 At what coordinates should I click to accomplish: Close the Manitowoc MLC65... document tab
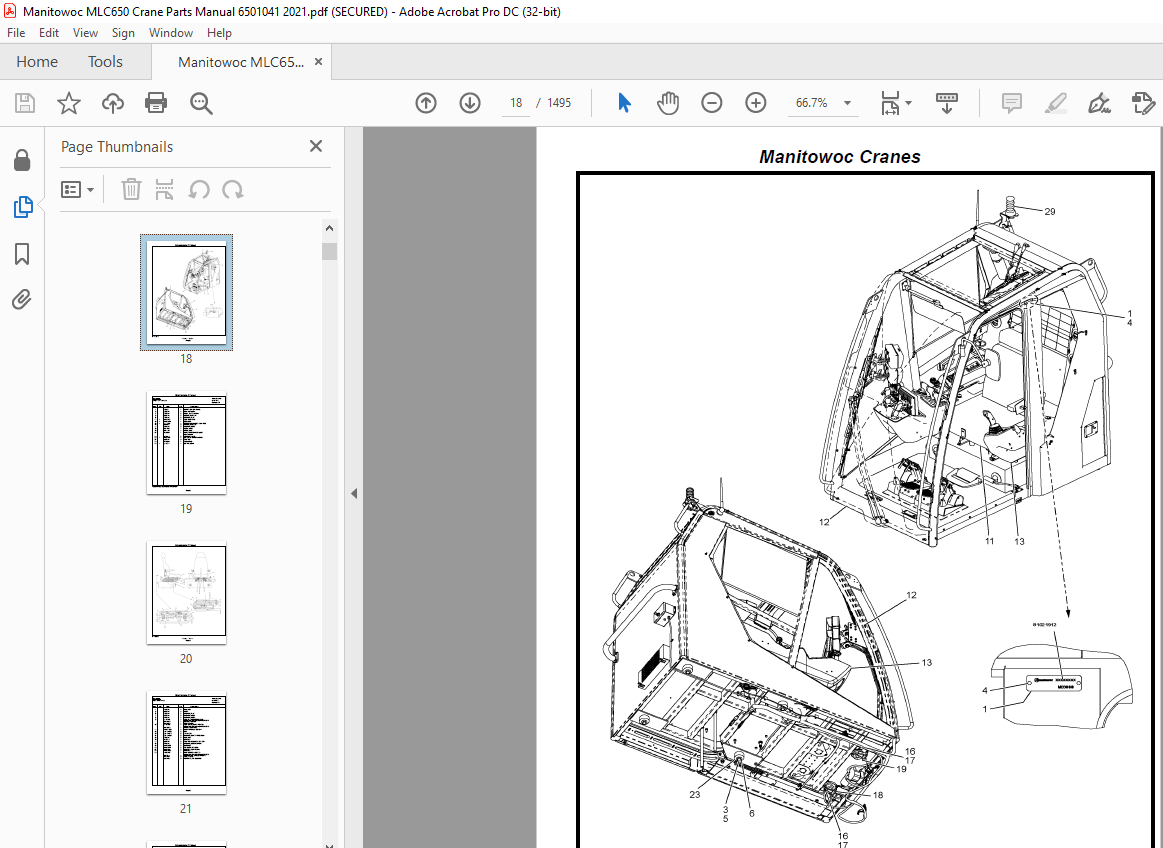pyautogui.click(x=318, y=62)
